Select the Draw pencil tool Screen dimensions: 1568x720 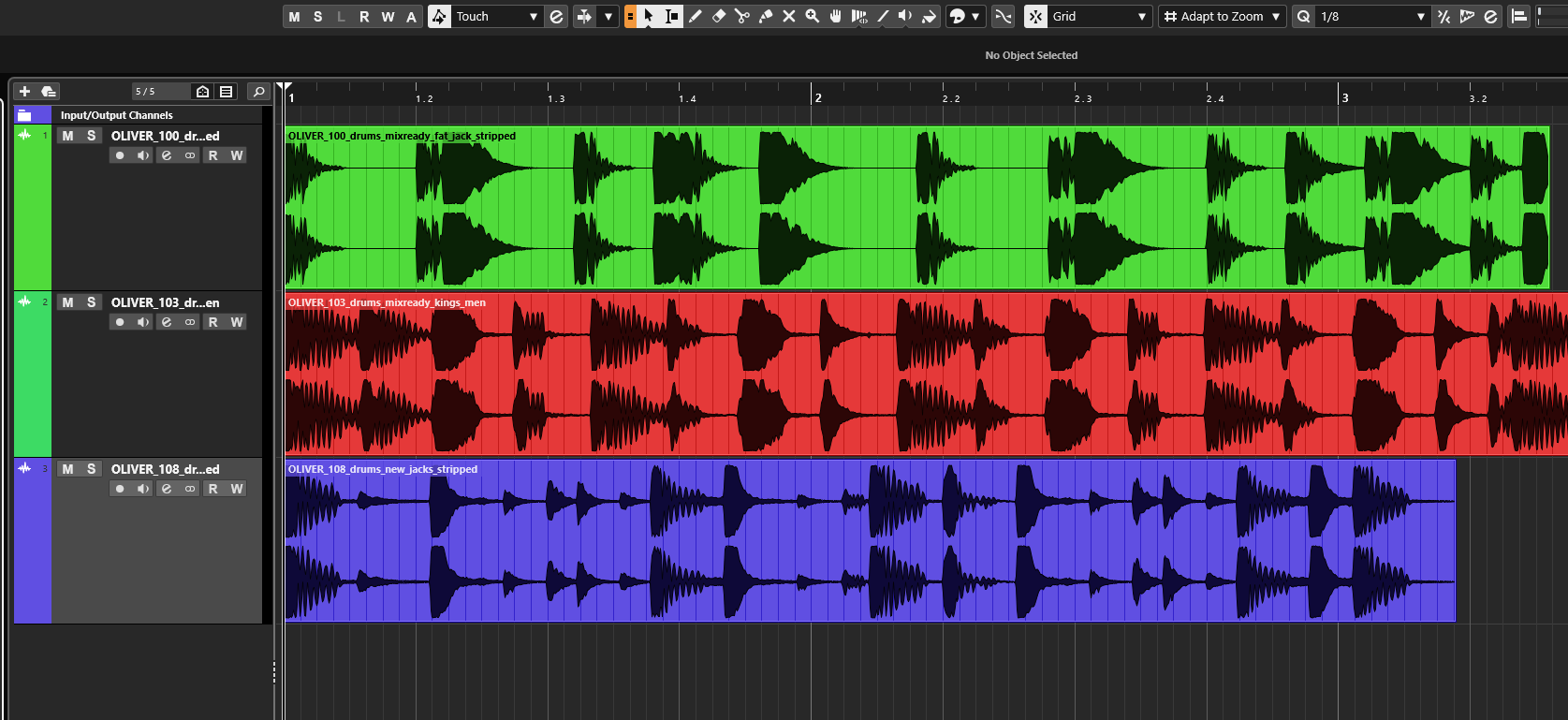[696, 16]
